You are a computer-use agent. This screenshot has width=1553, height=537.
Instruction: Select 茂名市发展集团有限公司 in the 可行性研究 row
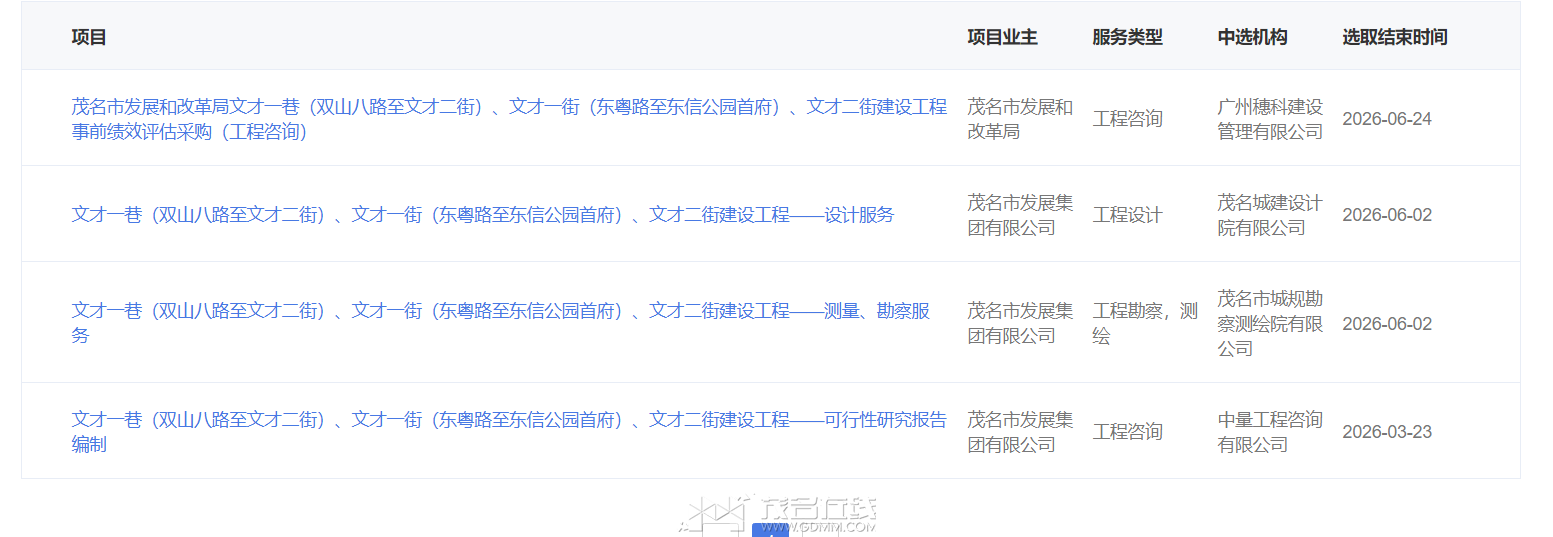click(1020, 432)
